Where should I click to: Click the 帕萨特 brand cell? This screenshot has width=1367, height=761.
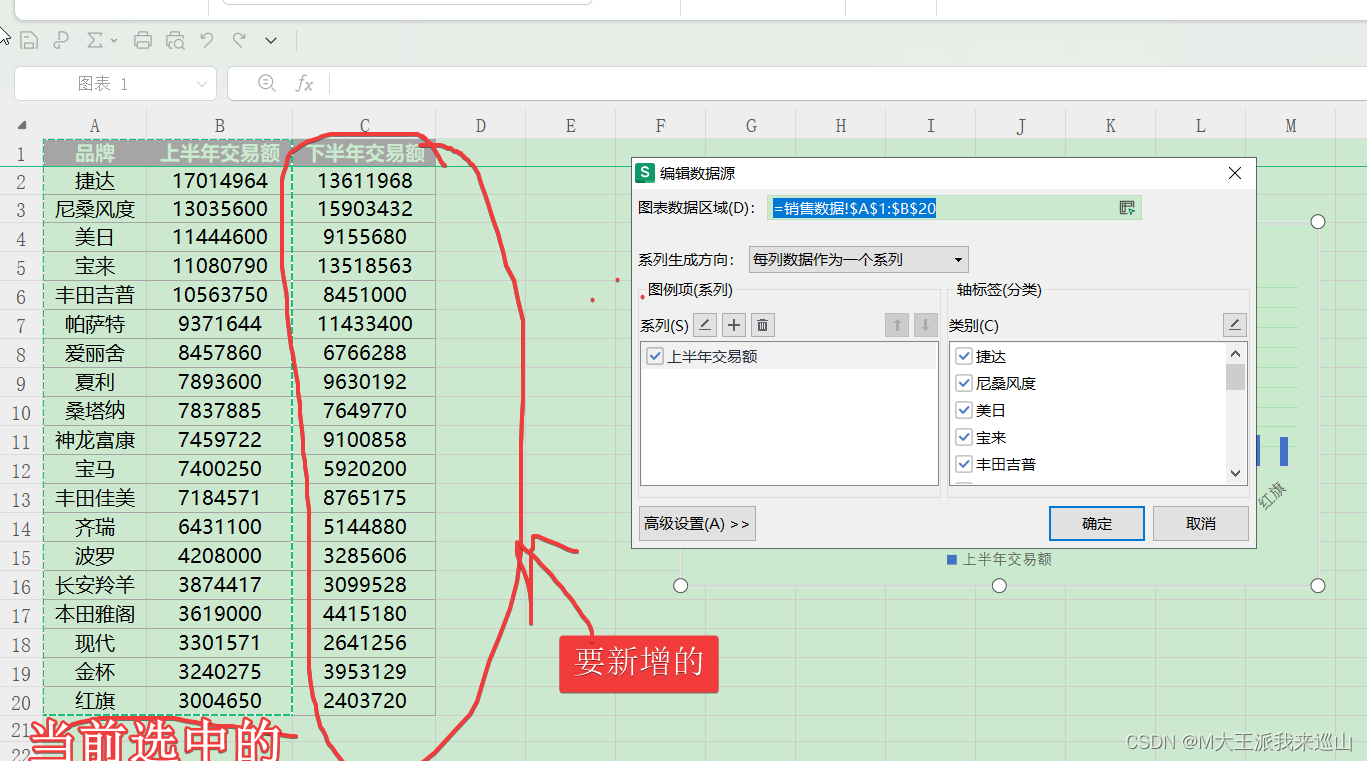[x=95, y=324]
